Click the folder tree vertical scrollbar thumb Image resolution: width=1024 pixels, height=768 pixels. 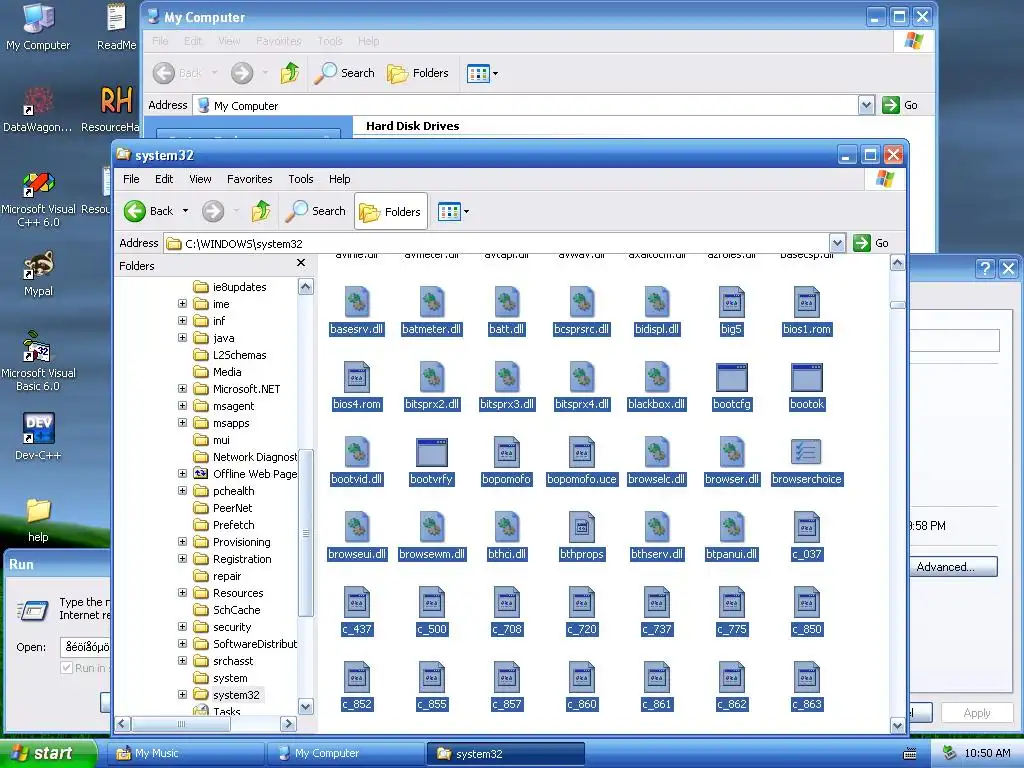[306, 533]
